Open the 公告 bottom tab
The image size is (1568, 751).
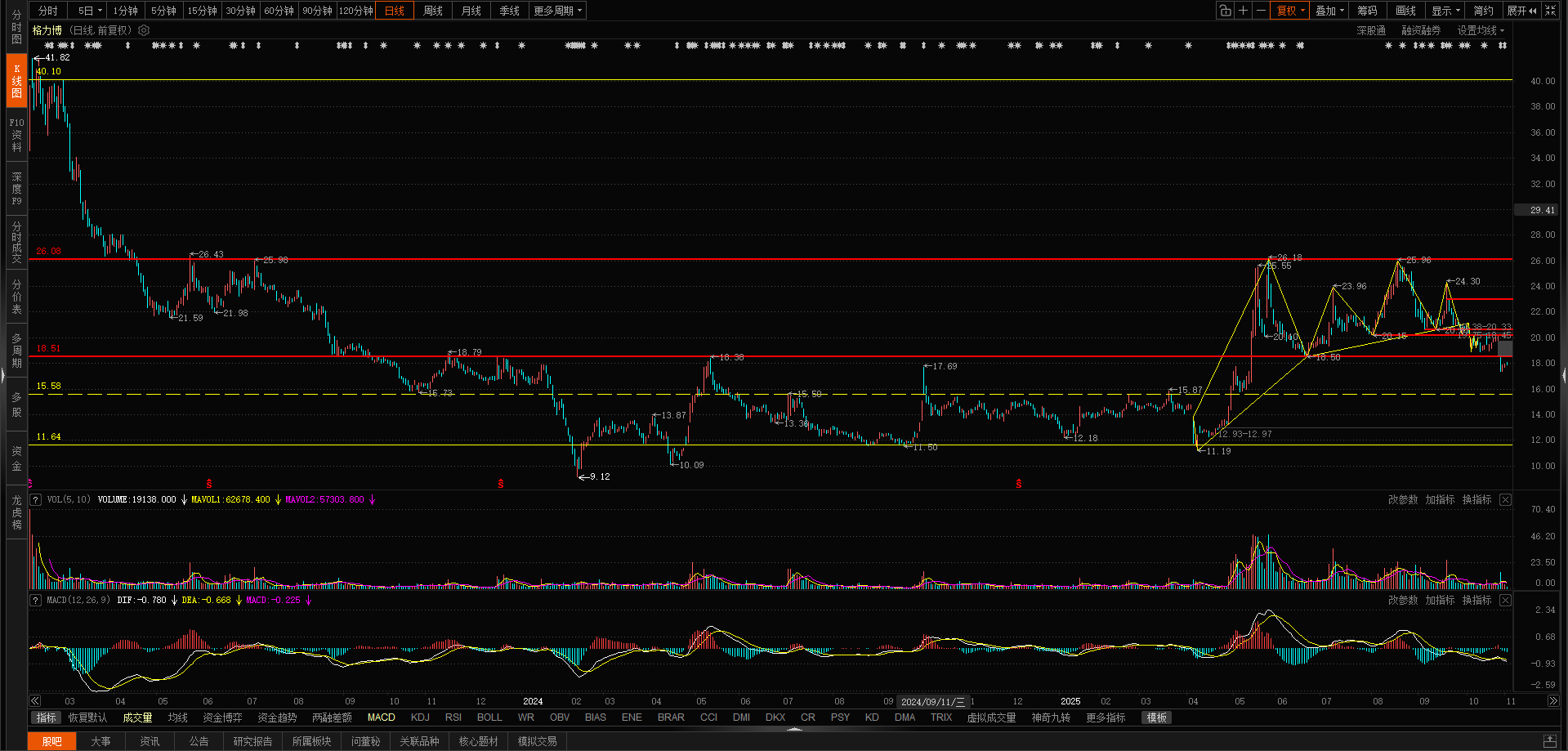tap(199, 741)
